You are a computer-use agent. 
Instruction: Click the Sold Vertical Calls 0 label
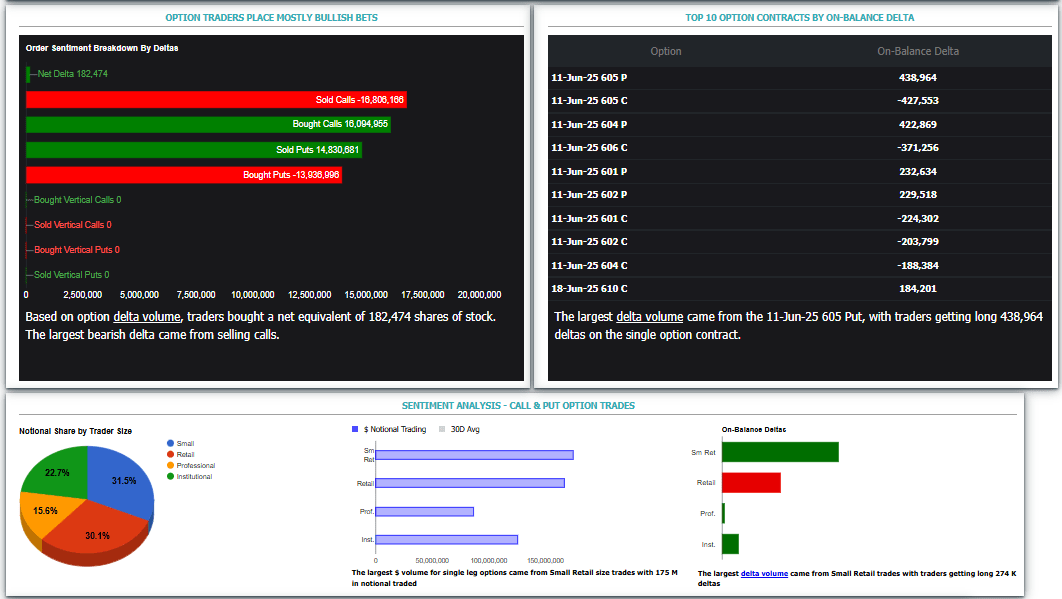73,225
